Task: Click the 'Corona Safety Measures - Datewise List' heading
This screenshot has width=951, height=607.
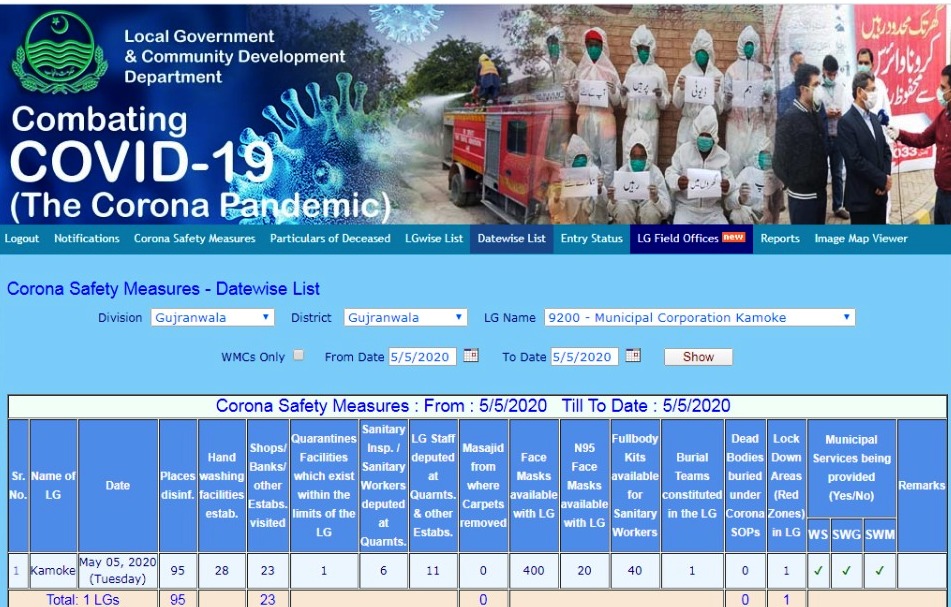Action: pos(163,289)
